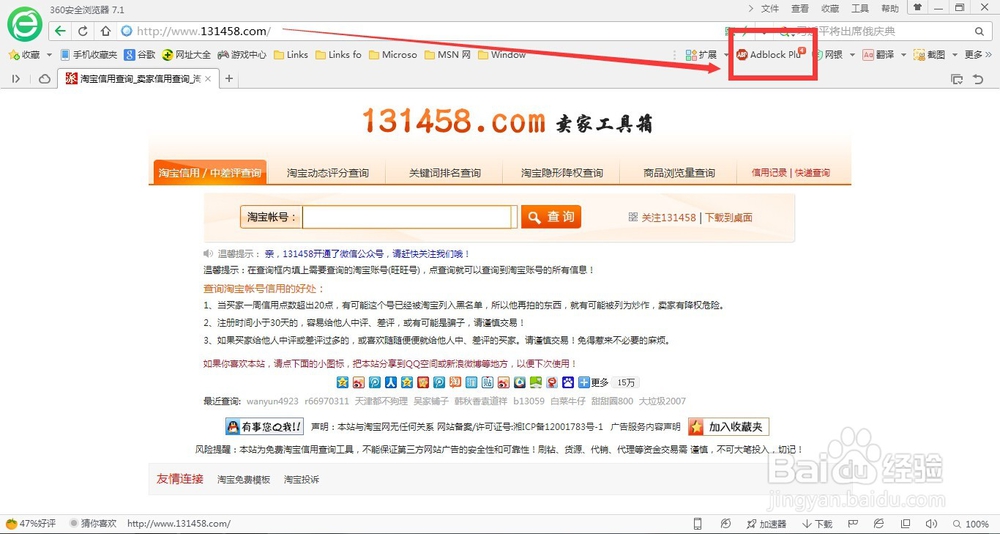Screen dimensions: 1000x534
Task: Open the 工具 menu
Action: 860,8
